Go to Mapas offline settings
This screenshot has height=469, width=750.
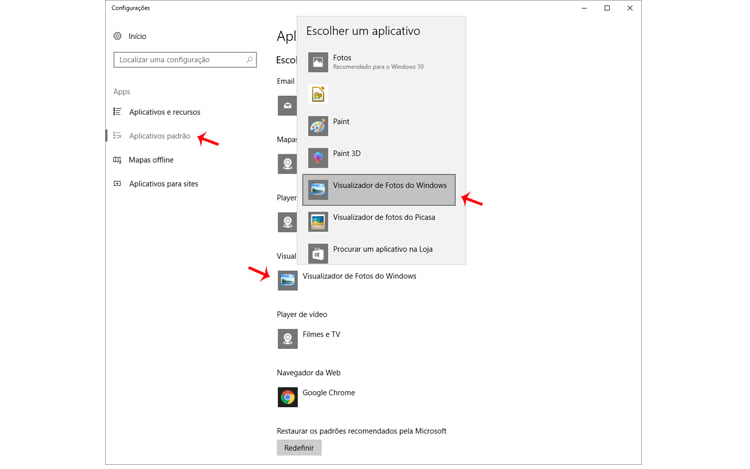coord(151,160)
